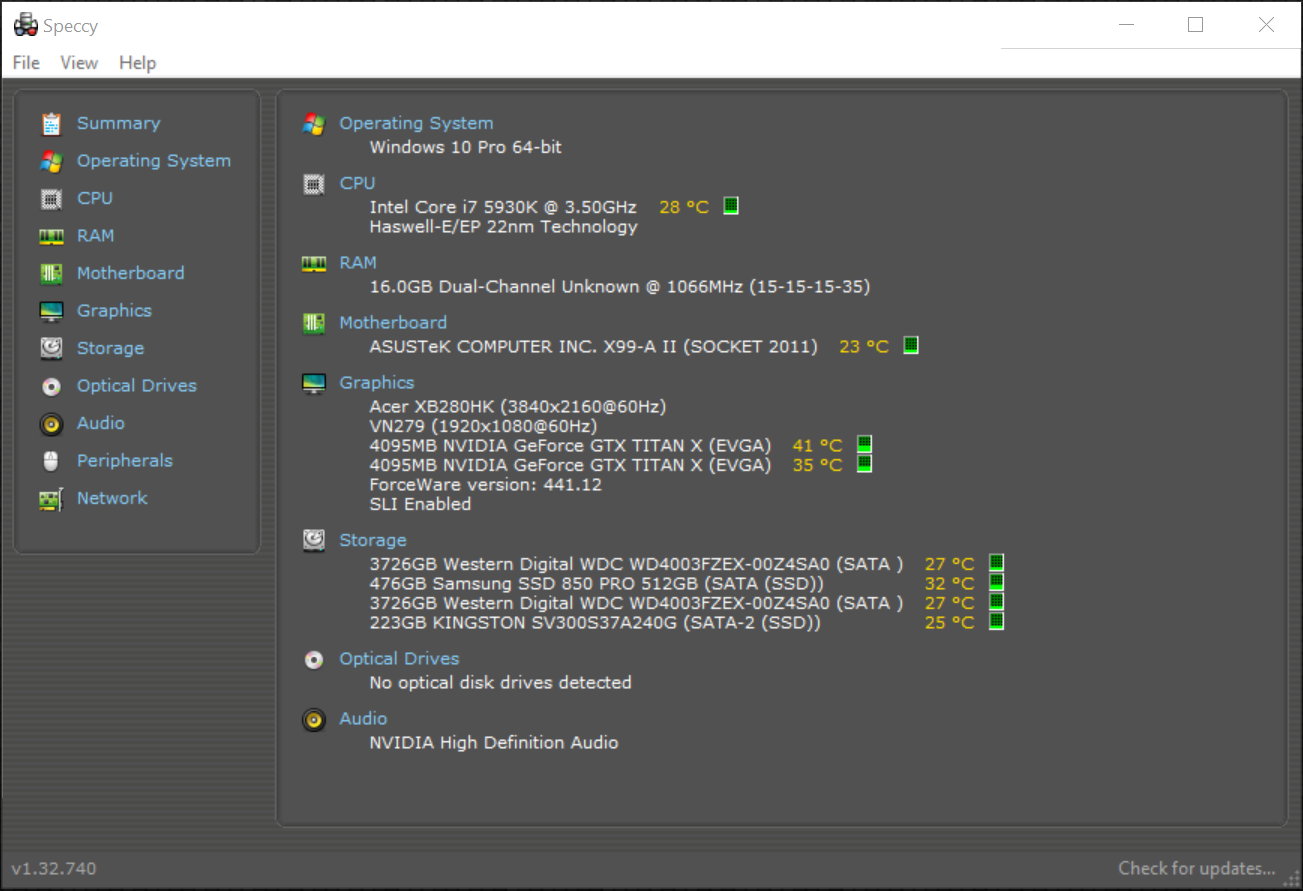Viewport: 1303px width, 891px height.
Task: Click the Summary clipboard icon in sidebar
Action: (x=51, y=123)
